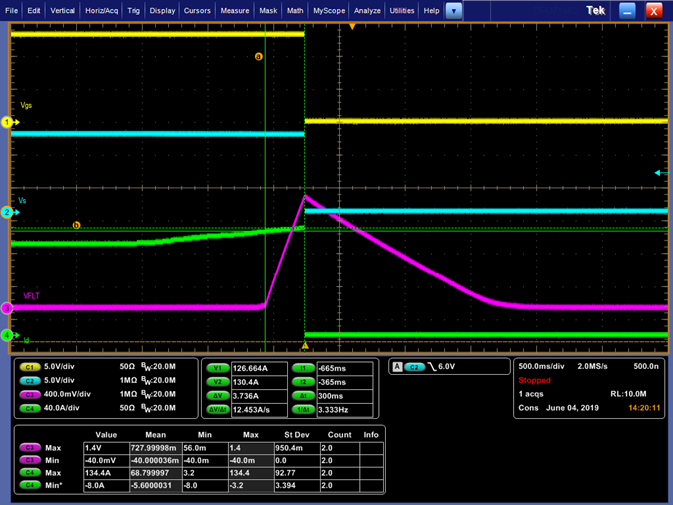The image size is (673, 505).
Task: Click the falling edge trigger slope icon
Action: (432, 367)
